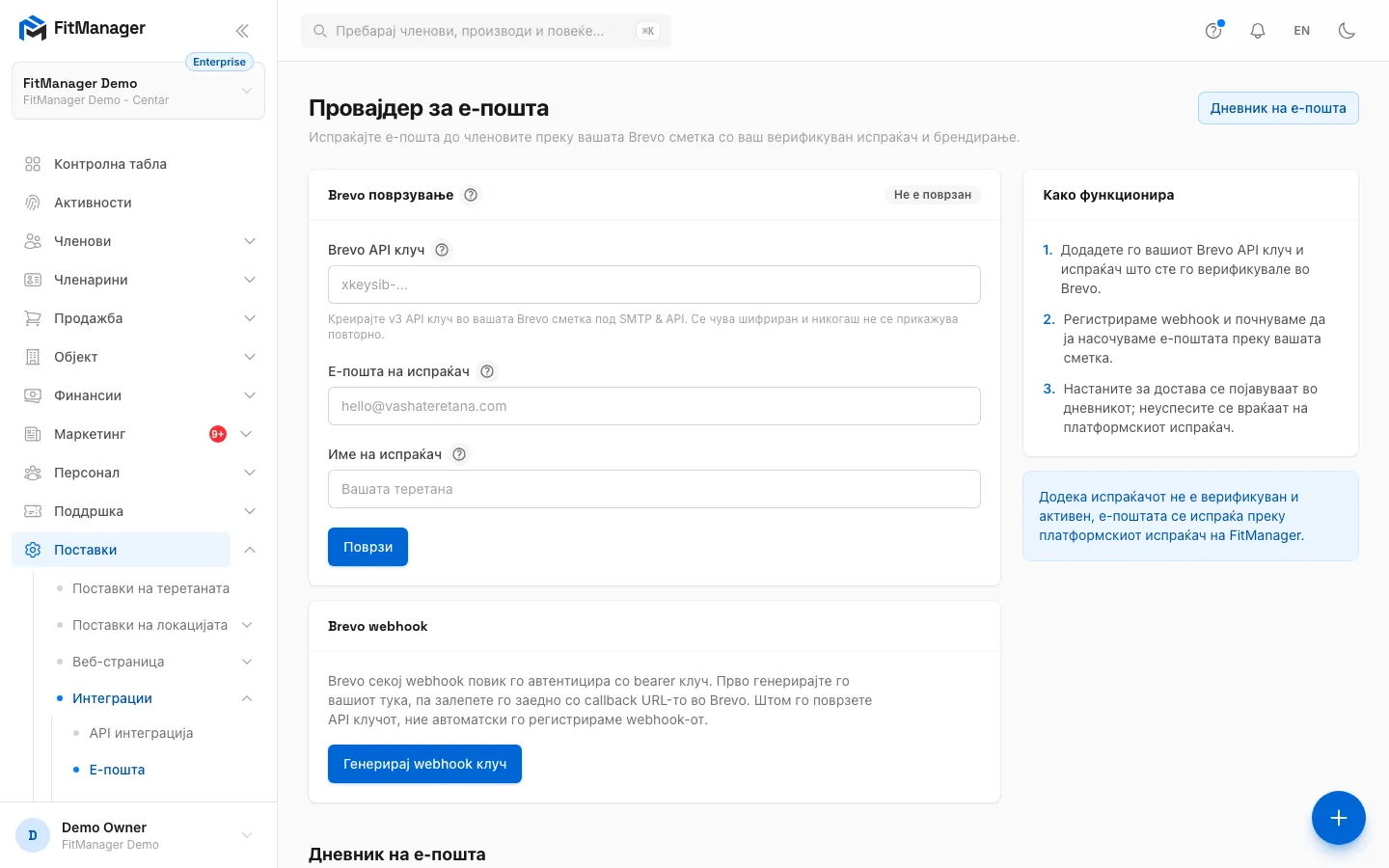This screenshot has height=868, width=1389.
Task: Focus the sender email input field
Action: [654, 406]
